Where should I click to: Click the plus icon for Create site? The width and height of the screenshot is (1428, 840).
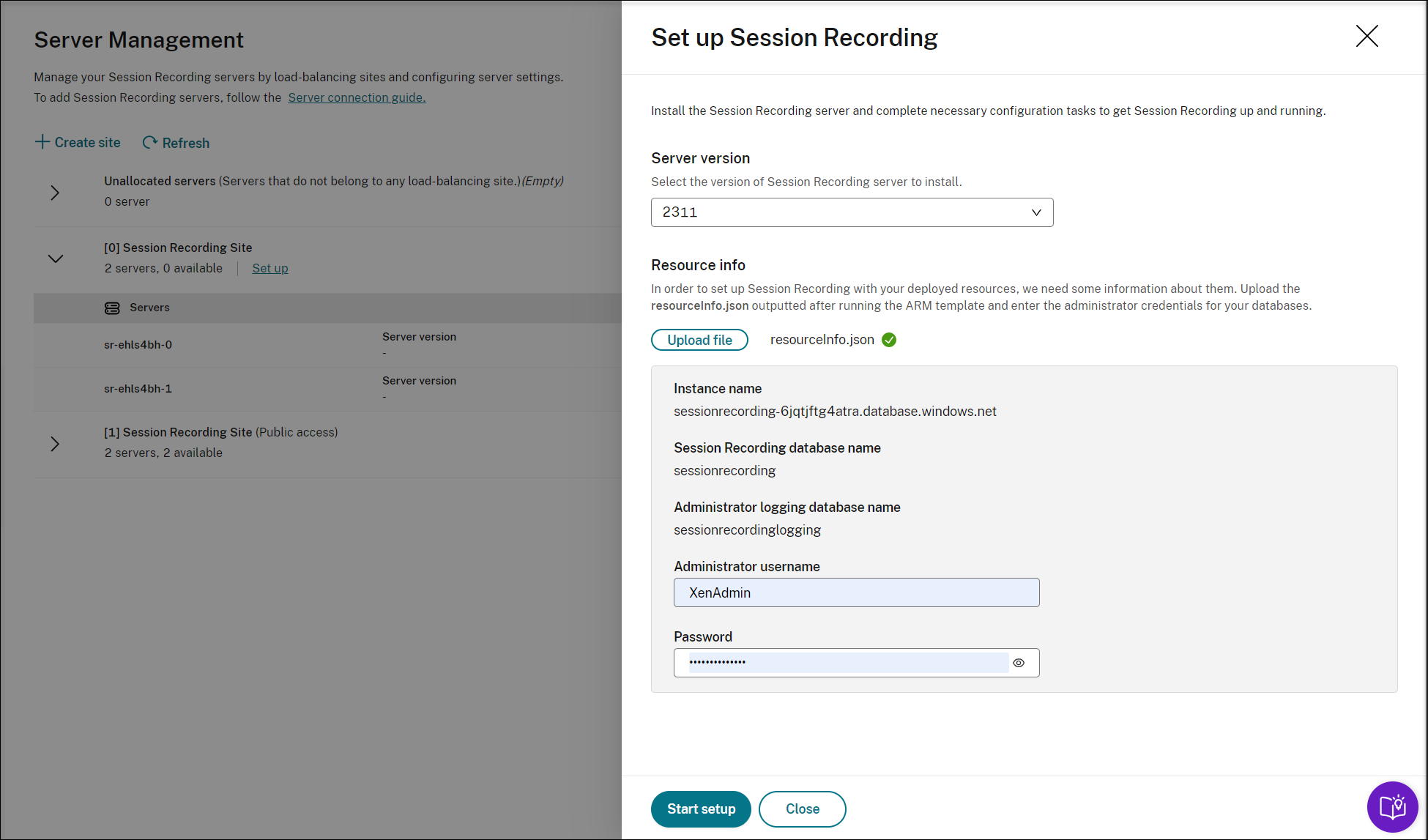pos(42,142)
